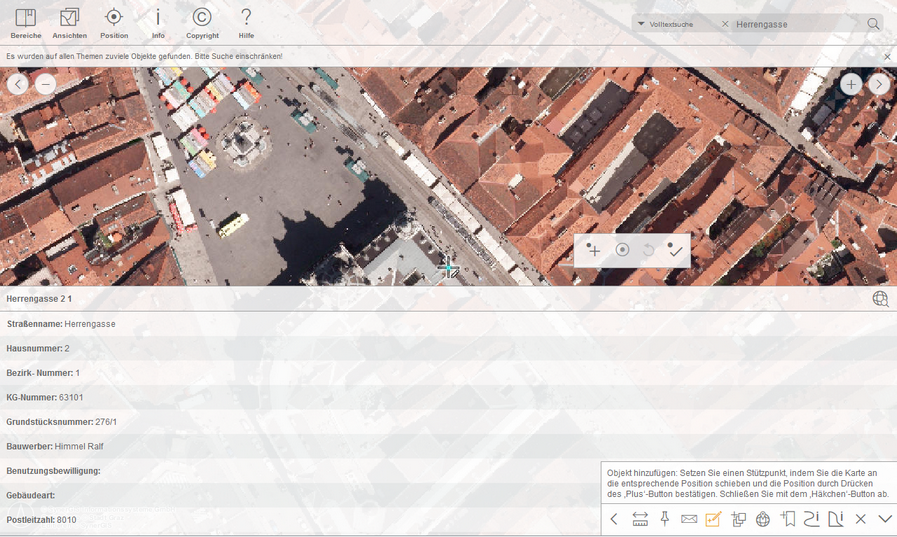Image resolution: width=897 pixels, height=537 pixels.
Task: Click the Herrengasse search input field
Action: click(795, 24)
